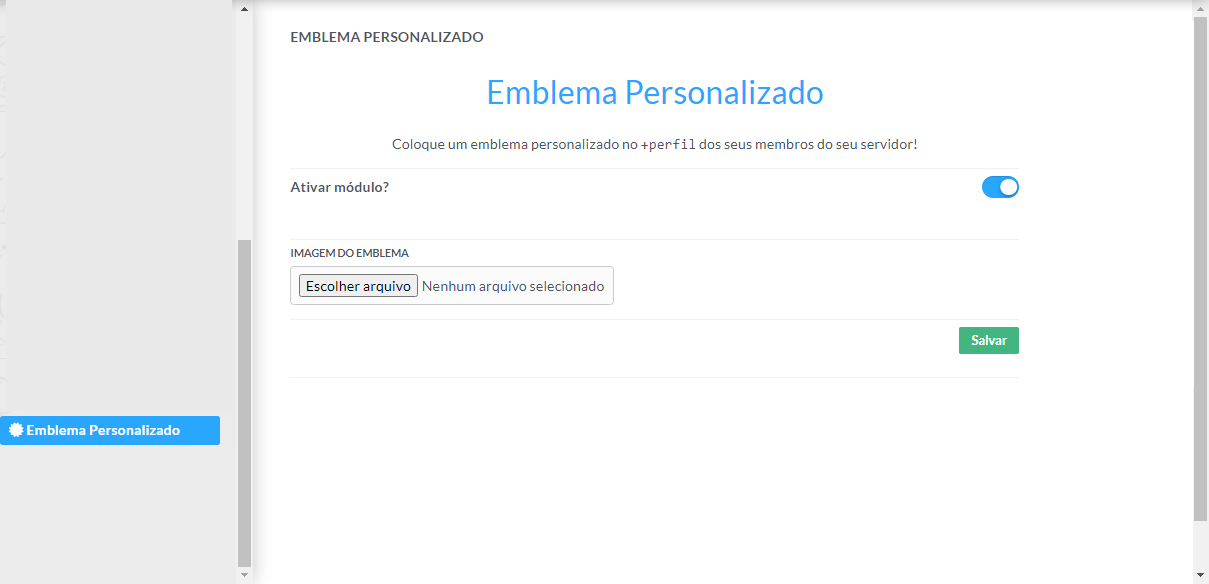Click the main page scrollbar down arrow
This screenshot has height=584, width=1209.
coord(1200,576)
